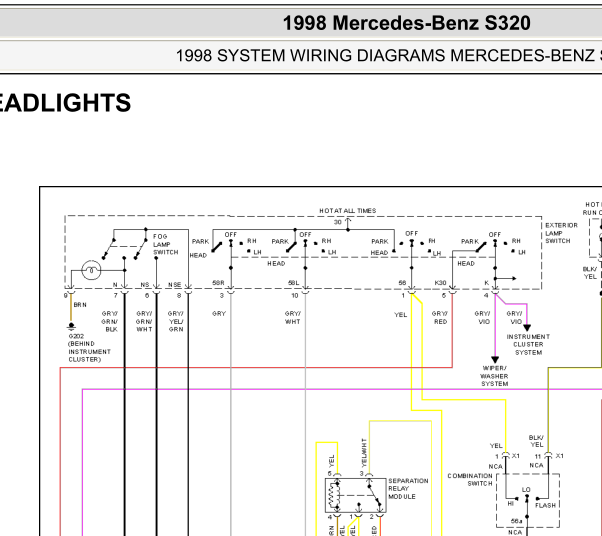
Task: Select the "1998 SYSTEM WIRING DIAGRAMS" subtitle line
Action: 389,56
